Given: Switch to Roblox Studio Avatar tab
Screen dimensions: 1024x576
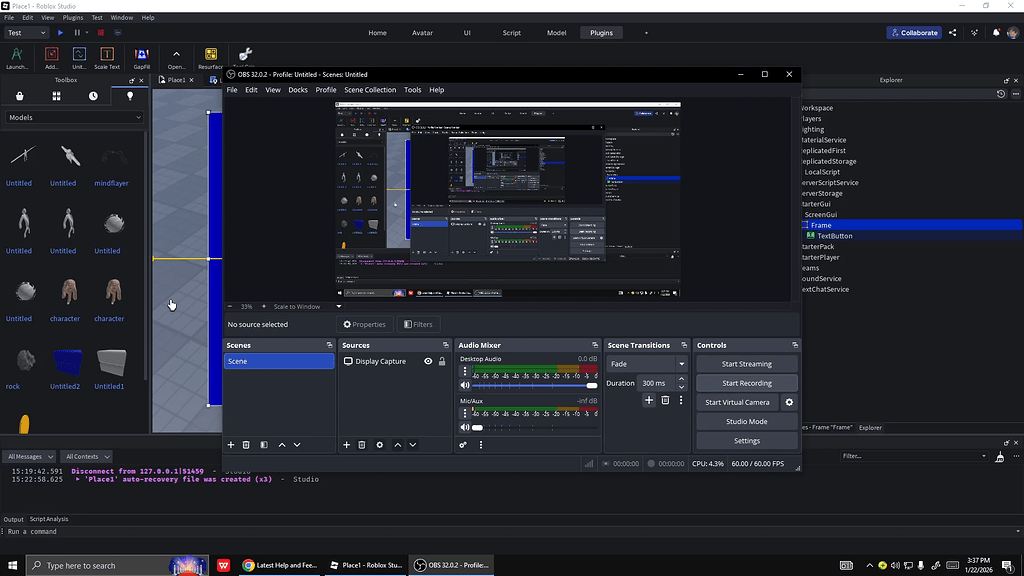Looking at the screenshot, I should tap(422, 33).
